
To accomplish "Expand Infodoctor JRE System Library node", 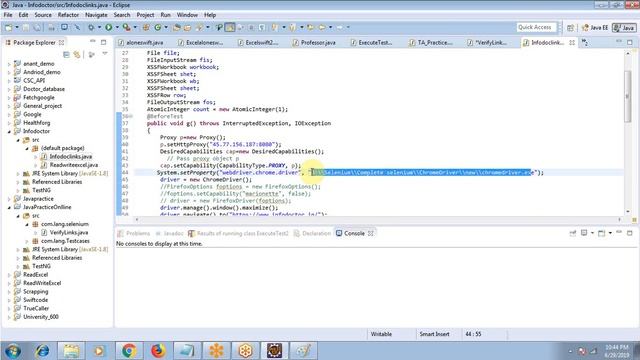I will 18,174.
